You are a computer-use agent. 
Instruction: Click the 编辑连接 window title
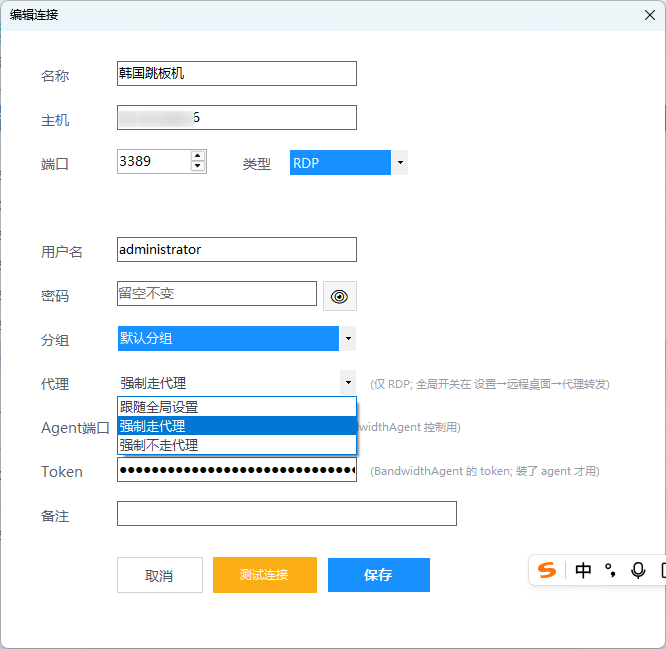(x=34, y=15)
